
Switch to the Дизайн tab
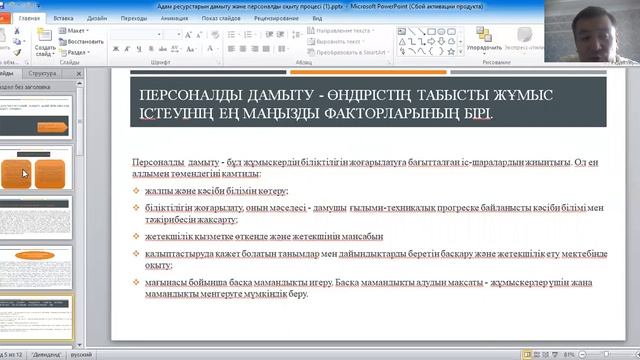[97, 18]
